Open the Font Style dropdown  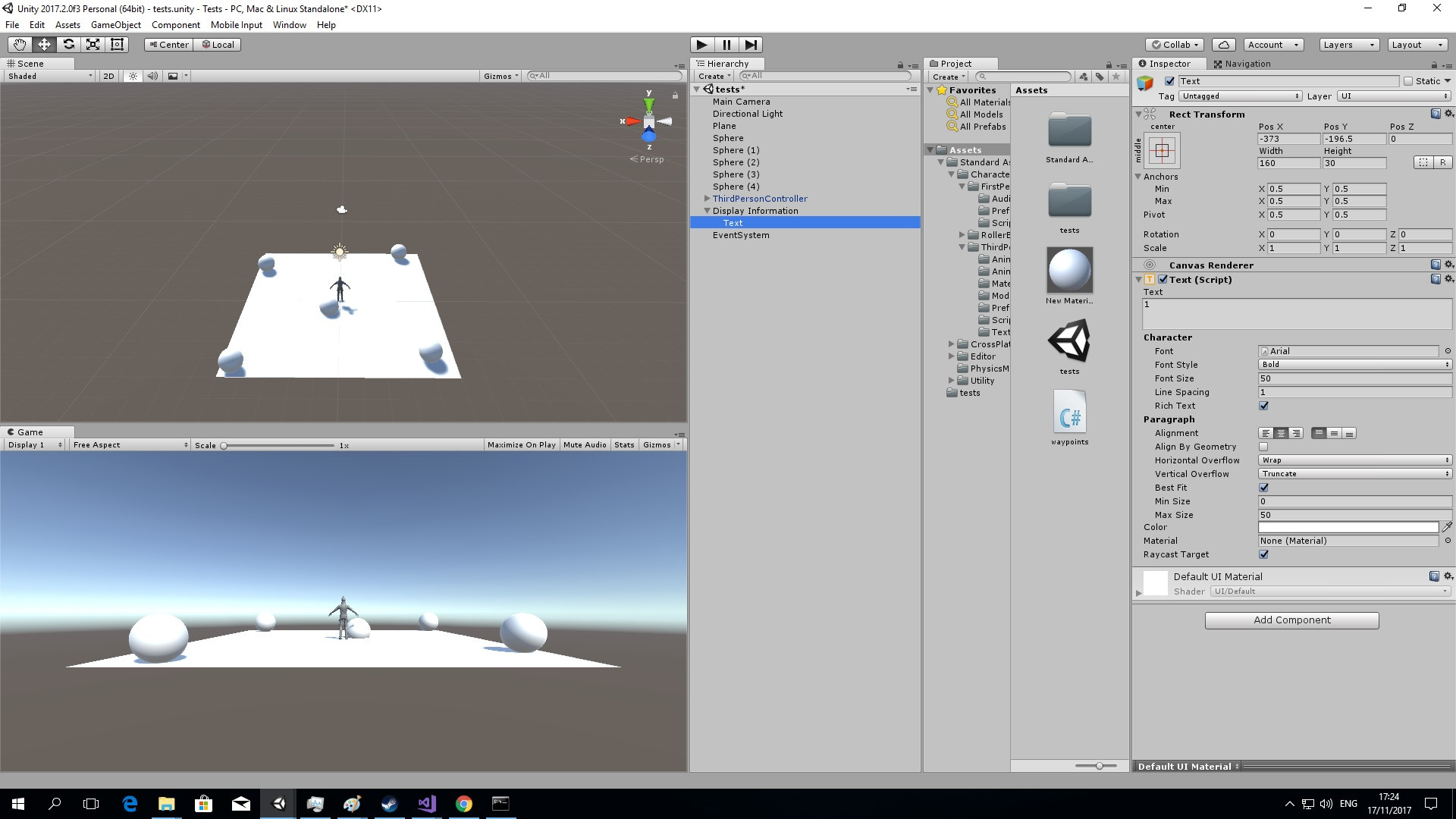tap(1355, 365)
